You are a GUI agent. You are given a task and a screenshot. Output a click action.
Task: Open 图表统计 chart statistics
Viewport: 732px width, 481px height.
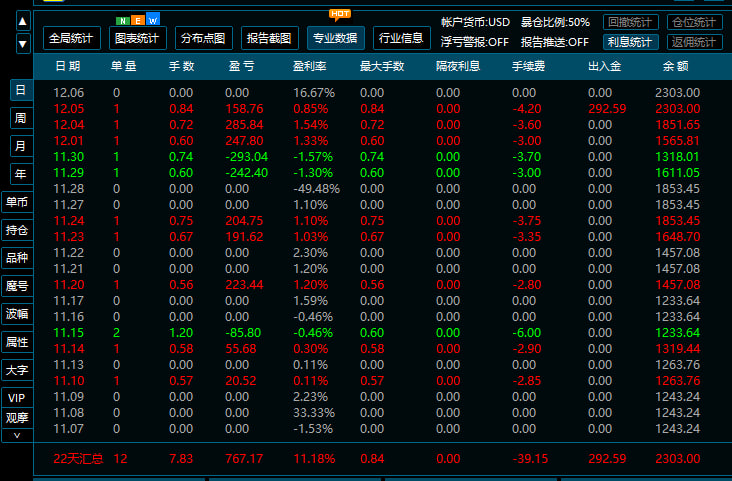coord(137,38)
